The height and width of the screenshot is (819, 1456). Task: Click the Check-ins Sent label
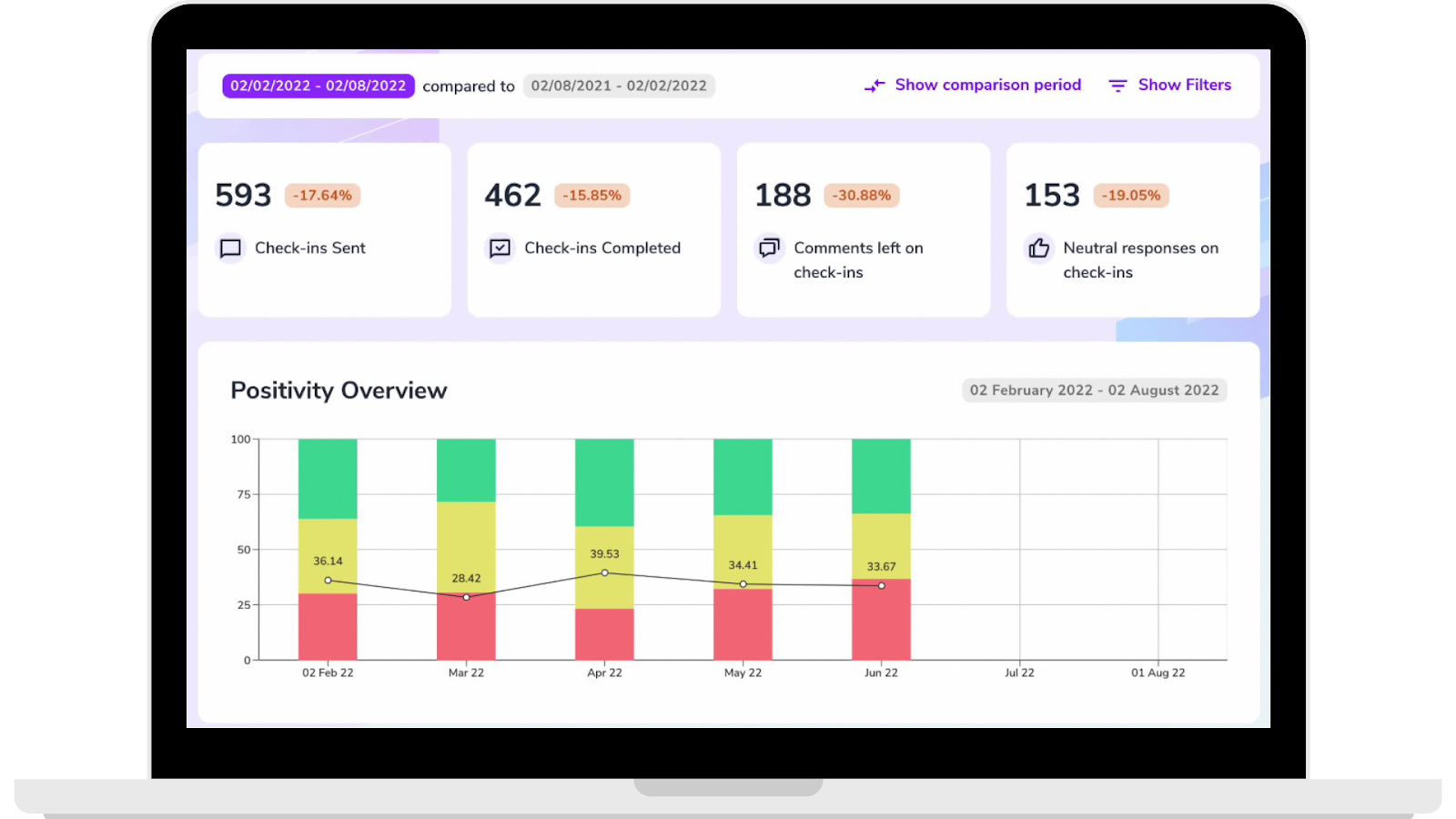(310, 248)
